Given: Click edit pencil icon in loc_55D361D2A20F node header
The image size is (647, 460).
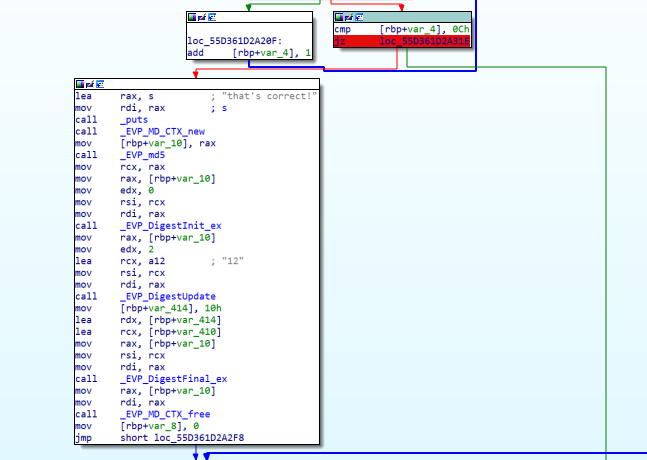Looking at the screenshot, I should [202, 17].
